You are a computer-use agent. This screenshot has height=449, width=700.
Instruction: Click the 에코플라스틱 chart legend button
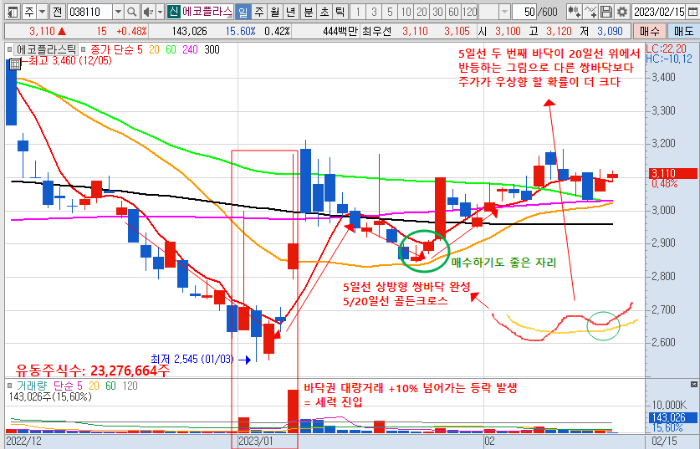pyautogui.click(x=46, y=50)
